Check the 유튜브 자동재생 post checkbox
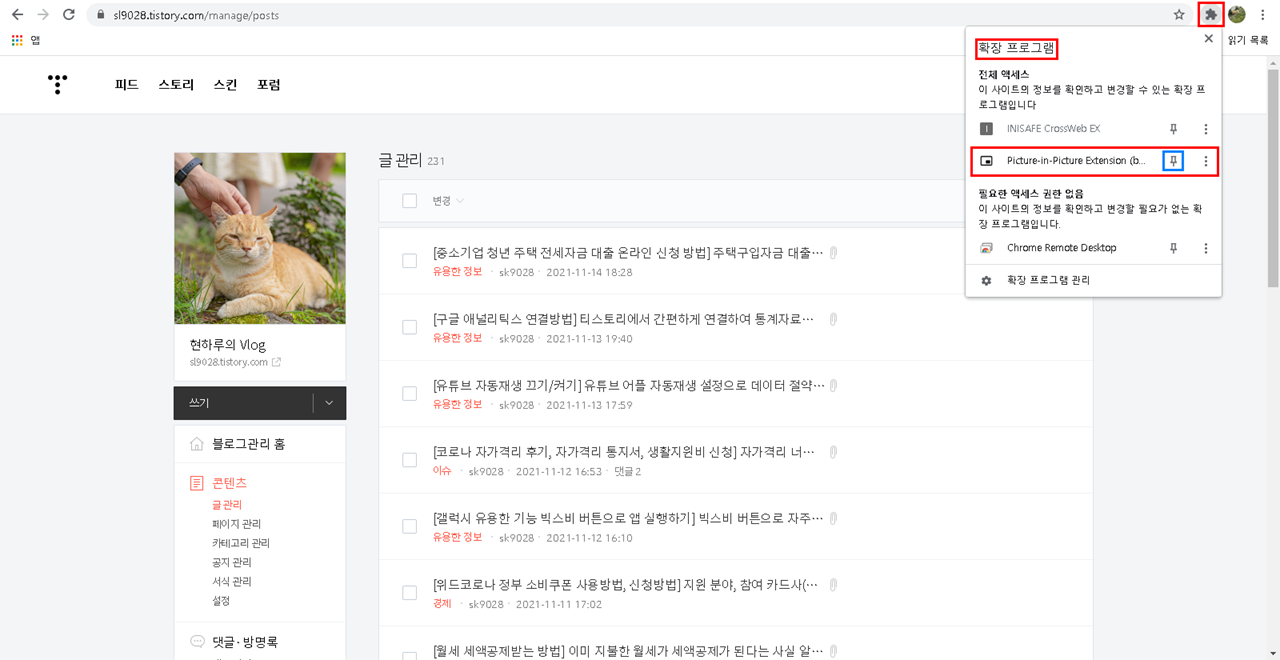Screen dimensions: 1280x660 (x=409, y=394)
